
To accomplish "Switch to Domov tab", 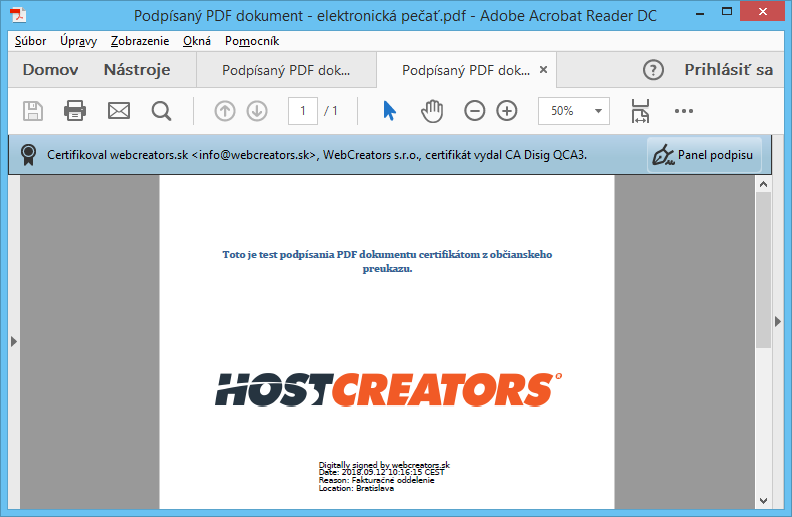I will (51, 70).
